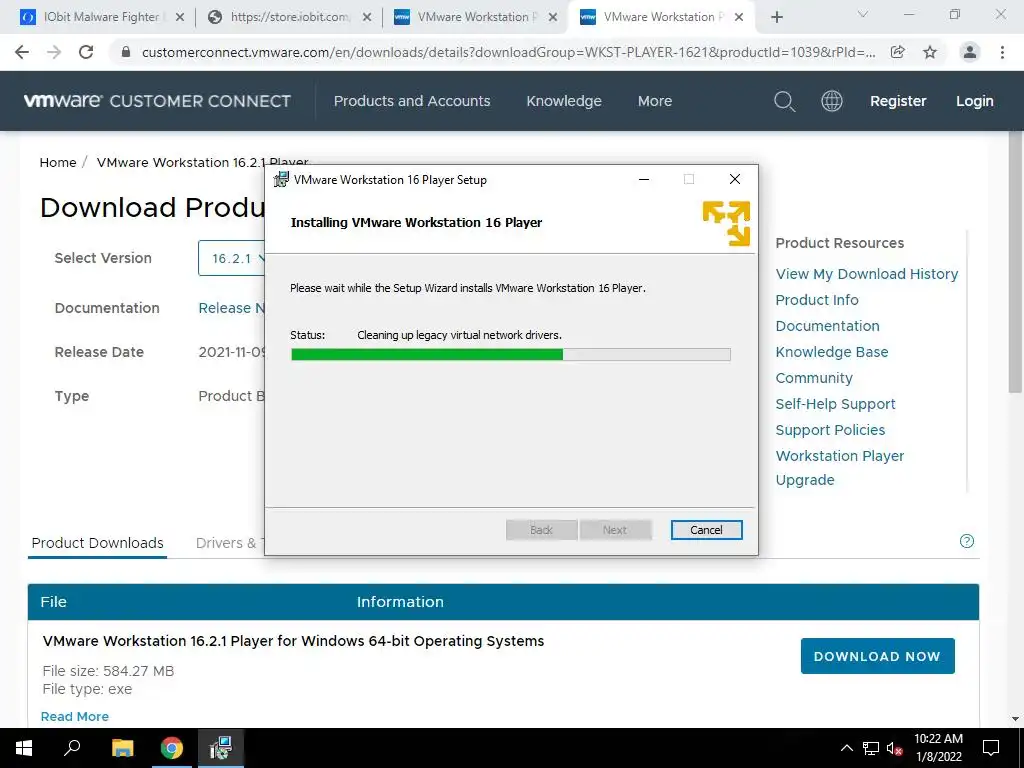Click the globe language icon
The height and width of the screenshot is (768, 1024).
[831, 101]
